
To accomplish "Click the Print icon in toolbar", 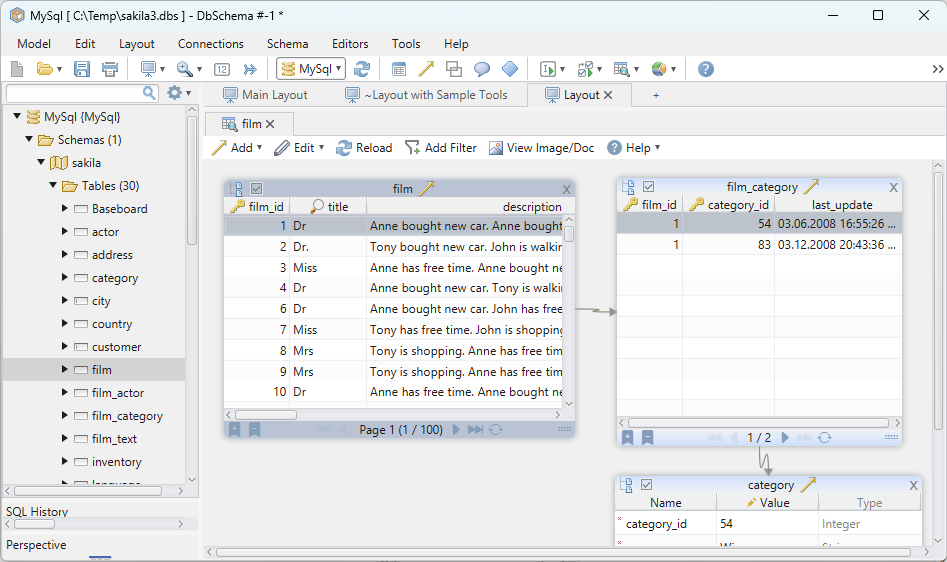I will click(x=110, y=69).
